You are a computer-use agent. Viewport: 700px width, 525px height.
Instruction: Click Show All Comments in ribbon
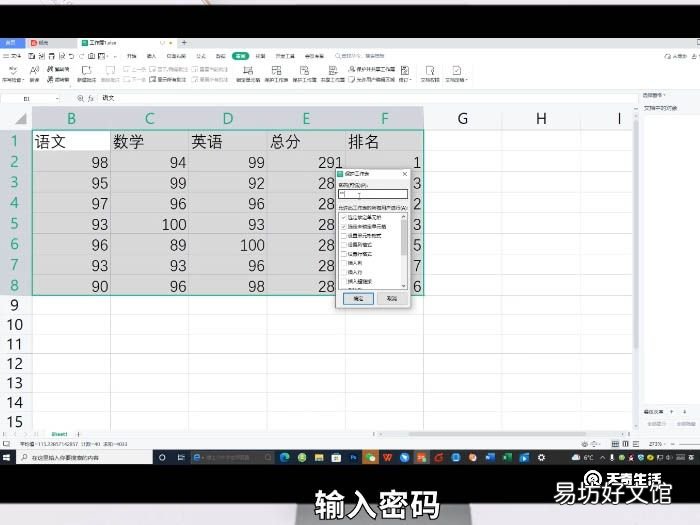click(167, 79)
